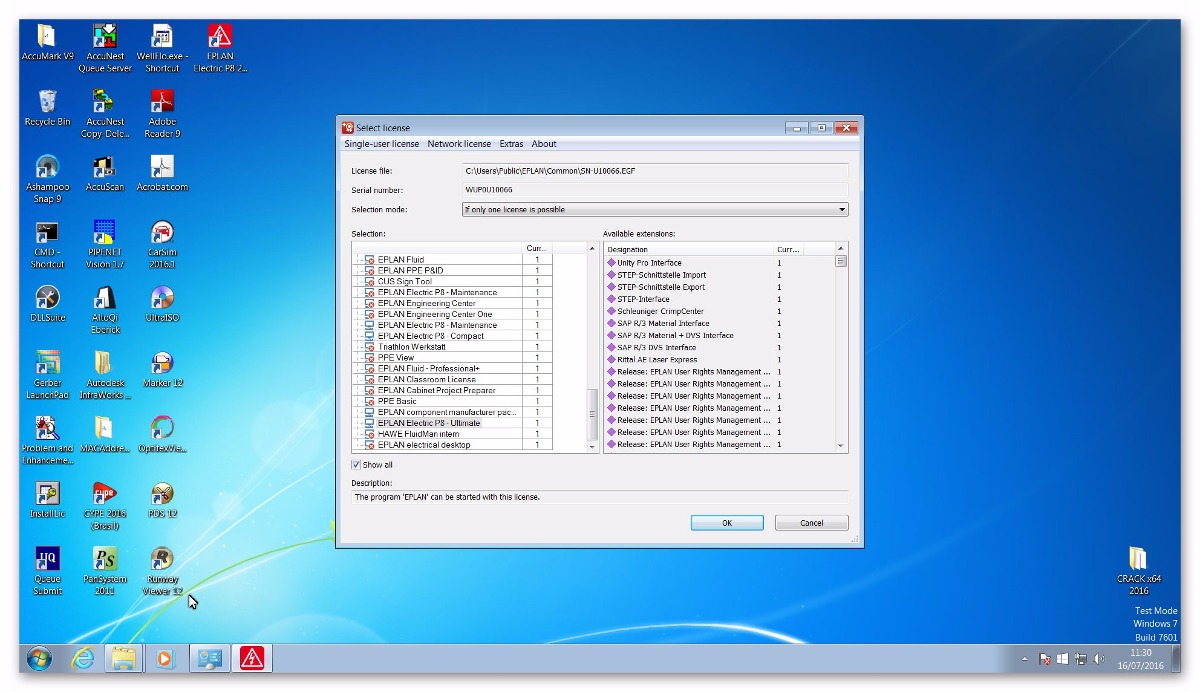Screen dimensions: 1200x692
Task: Open Runway Viewer 12 desktop icon
Action: click(162, 571)
